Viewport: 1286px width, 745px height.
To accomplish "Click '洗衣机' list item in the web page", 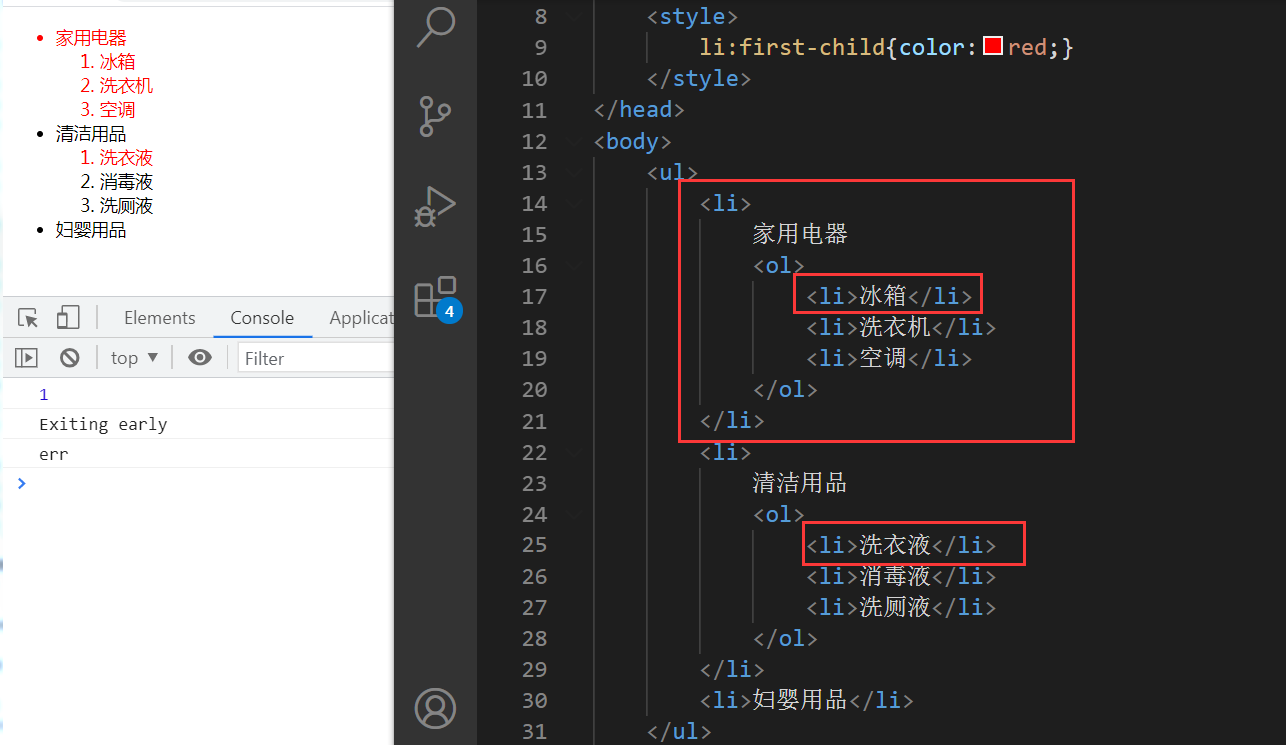I will pyautogui.click(x=126, y=86).
